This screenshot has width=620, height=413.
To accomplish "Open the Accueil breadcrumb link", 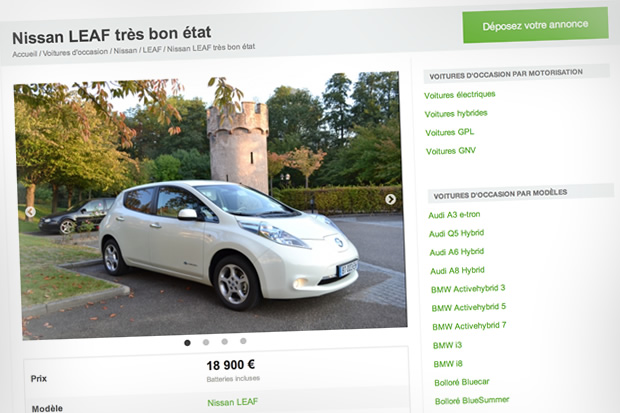I will coord(25,54).
